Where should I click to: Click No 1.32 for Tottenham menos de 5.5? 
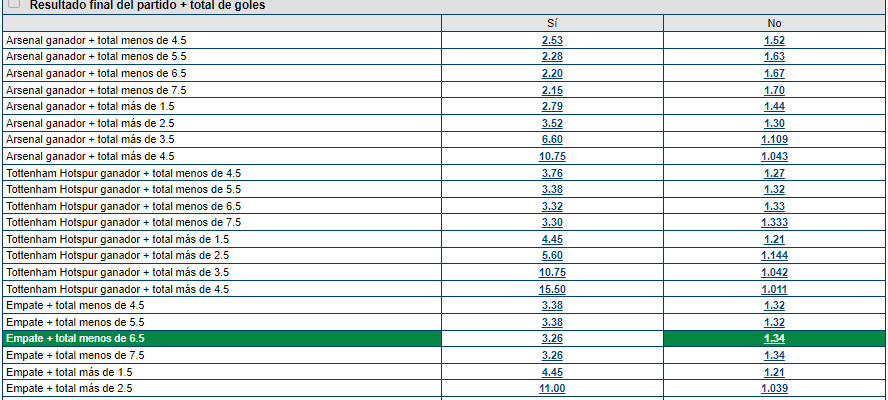pyautogui.click(x=774, y=189)
